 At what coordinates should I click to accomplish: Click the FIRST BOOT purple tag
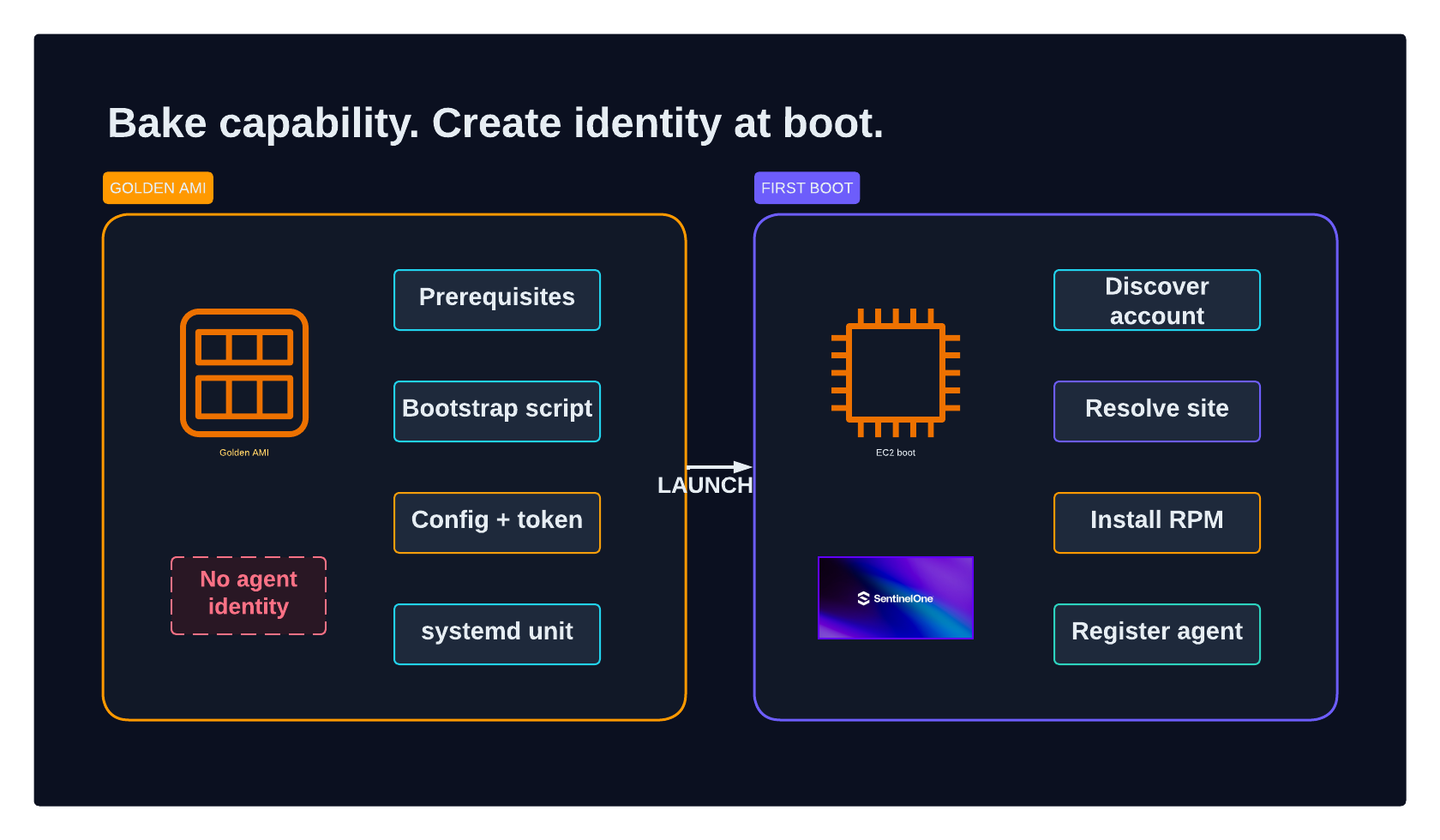pos(807,188)
